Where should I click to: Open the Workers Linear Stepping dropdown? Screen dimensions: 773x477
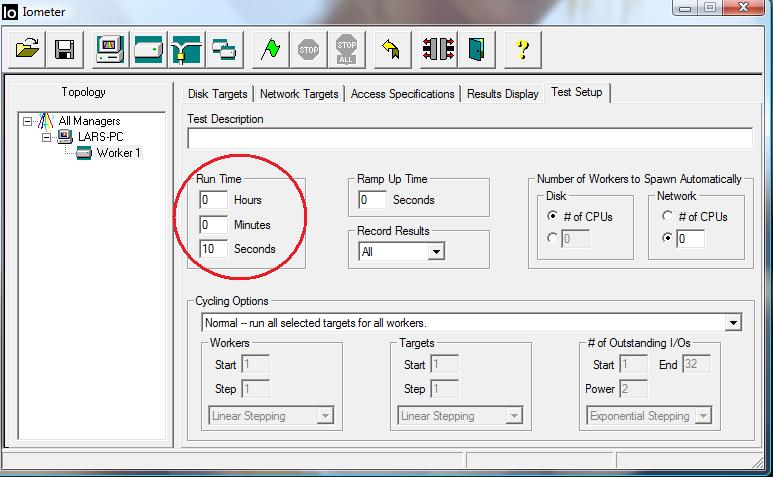click(325, 416)
